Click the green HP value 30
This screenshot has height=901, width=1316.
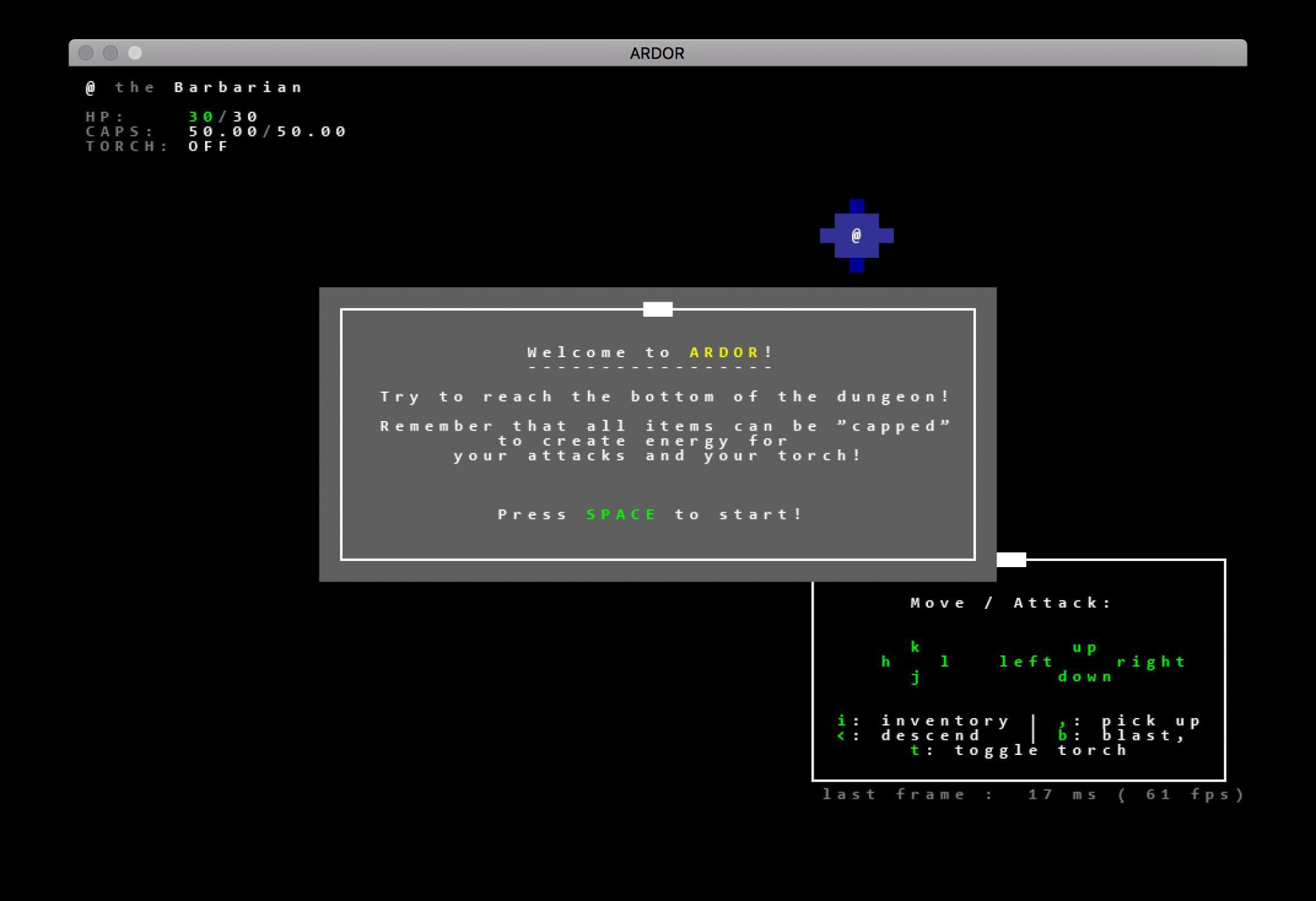pos(201,117)
